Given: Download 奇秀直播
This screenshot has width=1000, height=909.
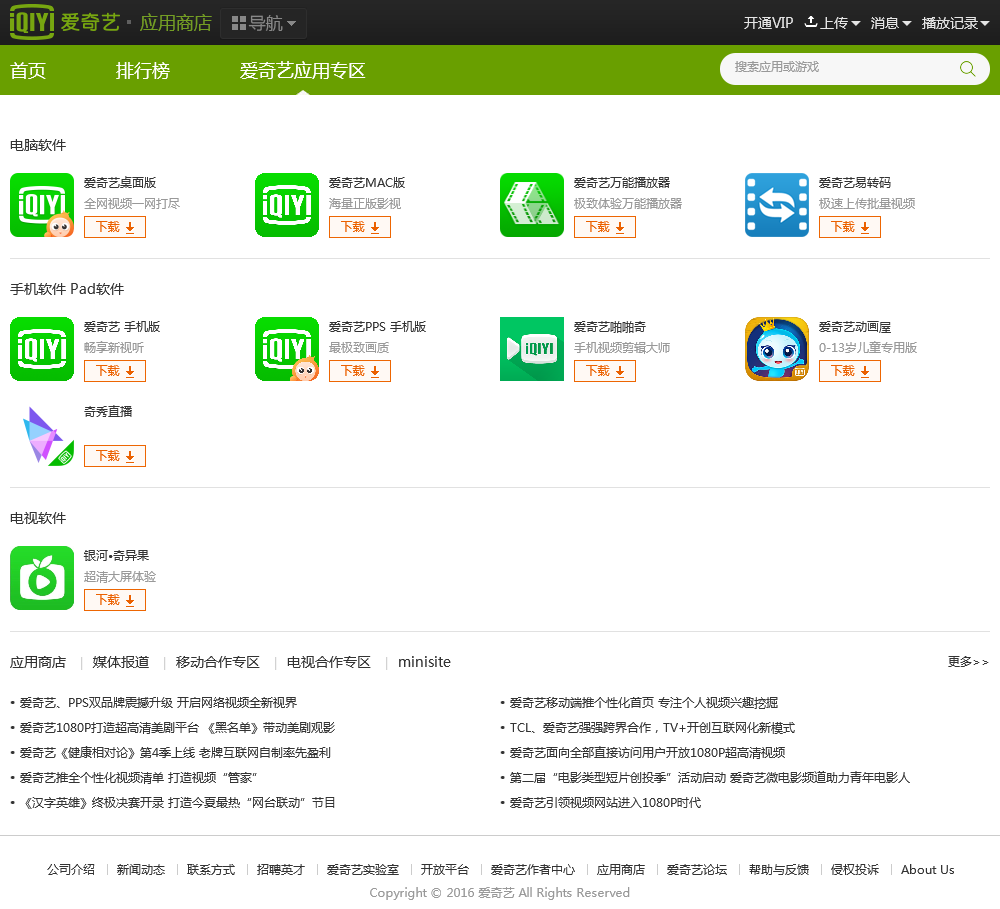Looking at the screenshot, I should point(115,456).
